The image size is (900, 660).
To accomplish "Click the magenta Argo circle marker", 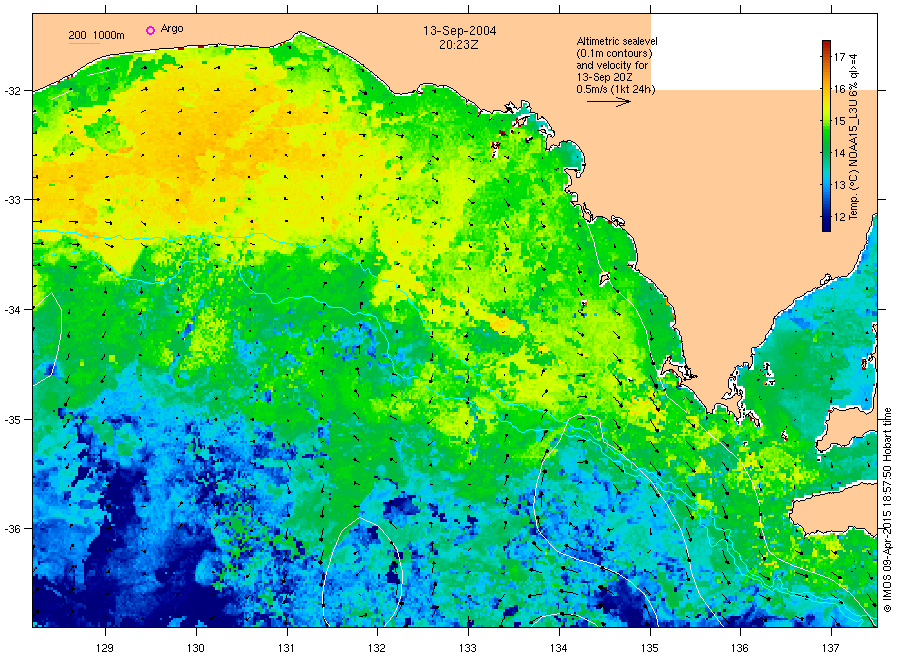I will (150, 30).
